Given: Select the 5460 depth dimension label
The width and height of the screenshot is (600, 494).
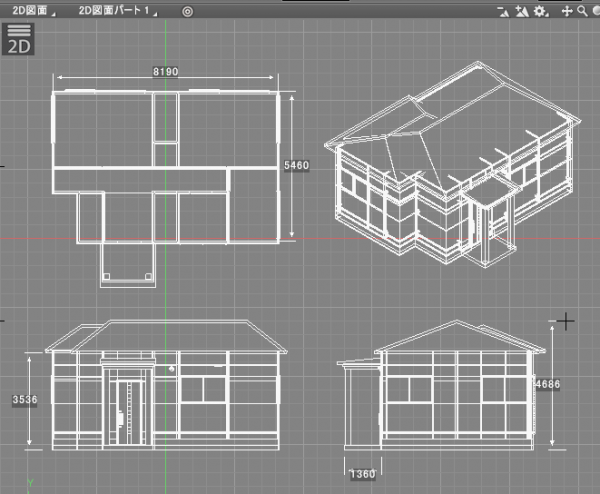Looking at the screenshot, I should pos(296,166).
